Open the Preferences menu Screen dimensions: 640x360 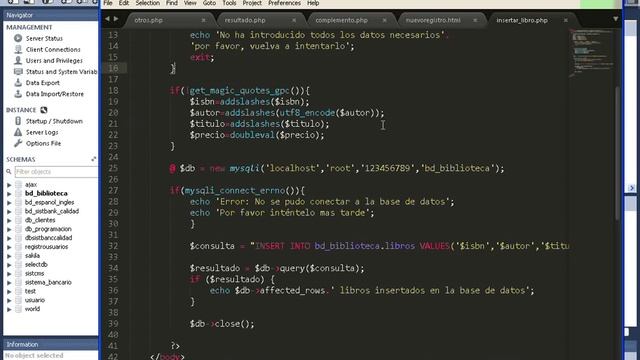284,3
